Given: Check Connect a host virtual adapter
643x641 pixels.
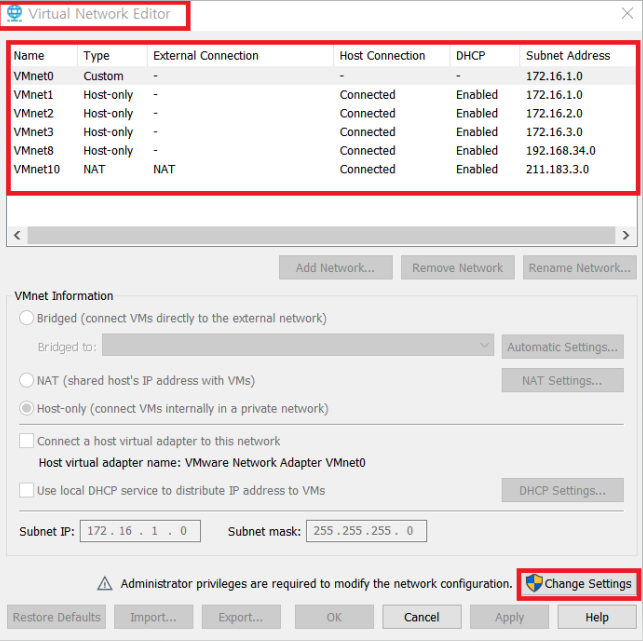Looking at the screenshot, I should pos(26,441).
